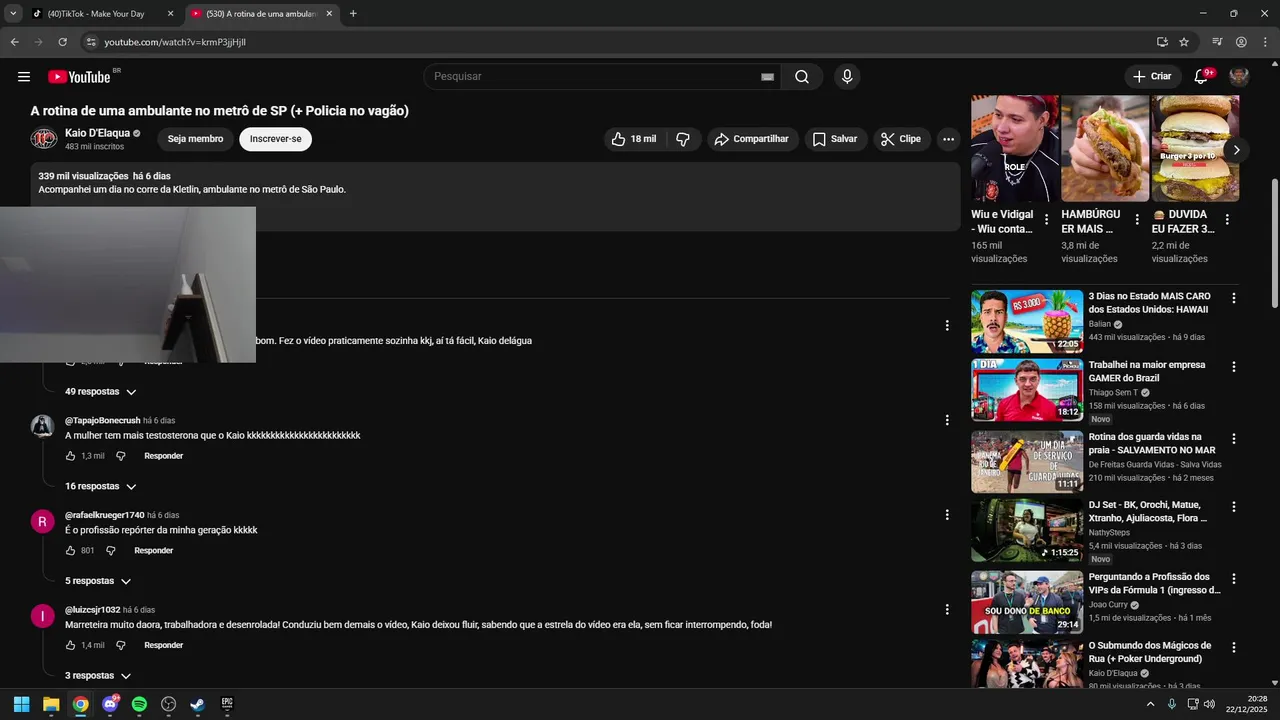Click the page vertical scrollbar

tap(1274, 245)
